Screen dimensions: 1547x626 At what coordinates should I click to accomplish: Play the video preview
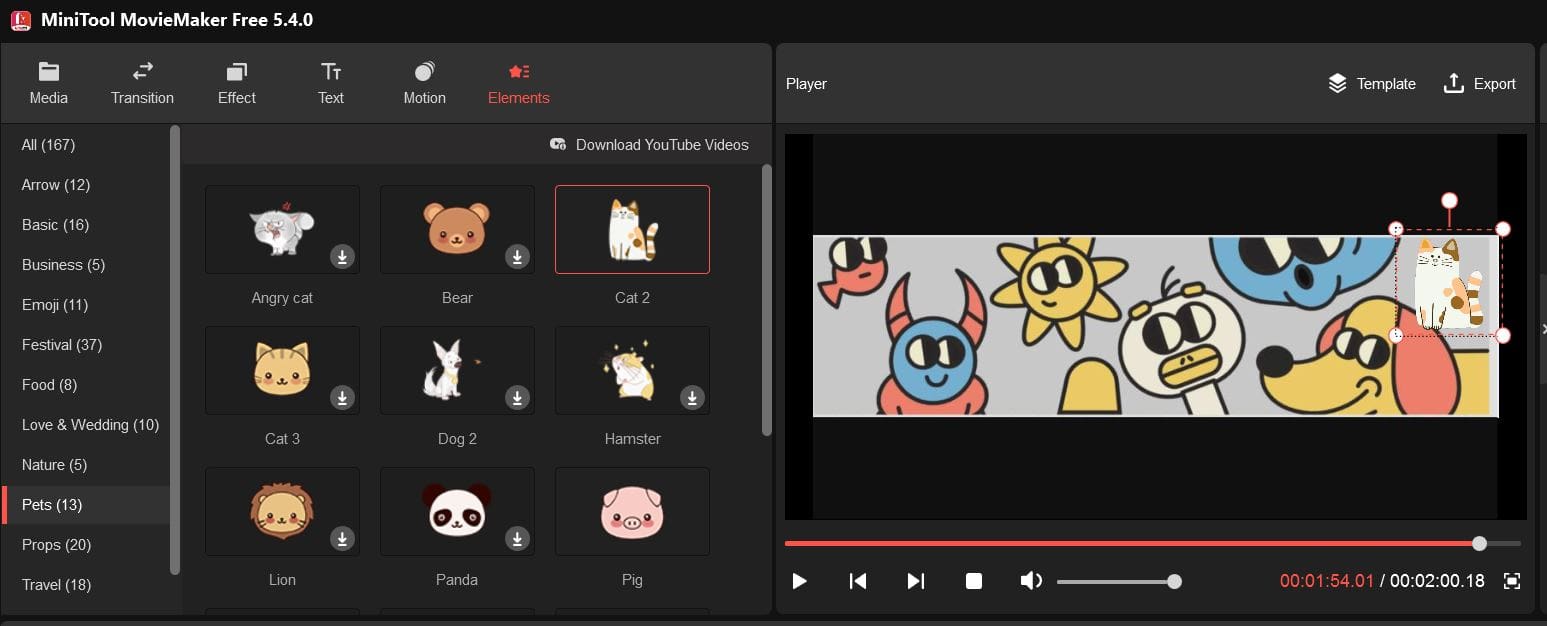[x=799, y=581]
